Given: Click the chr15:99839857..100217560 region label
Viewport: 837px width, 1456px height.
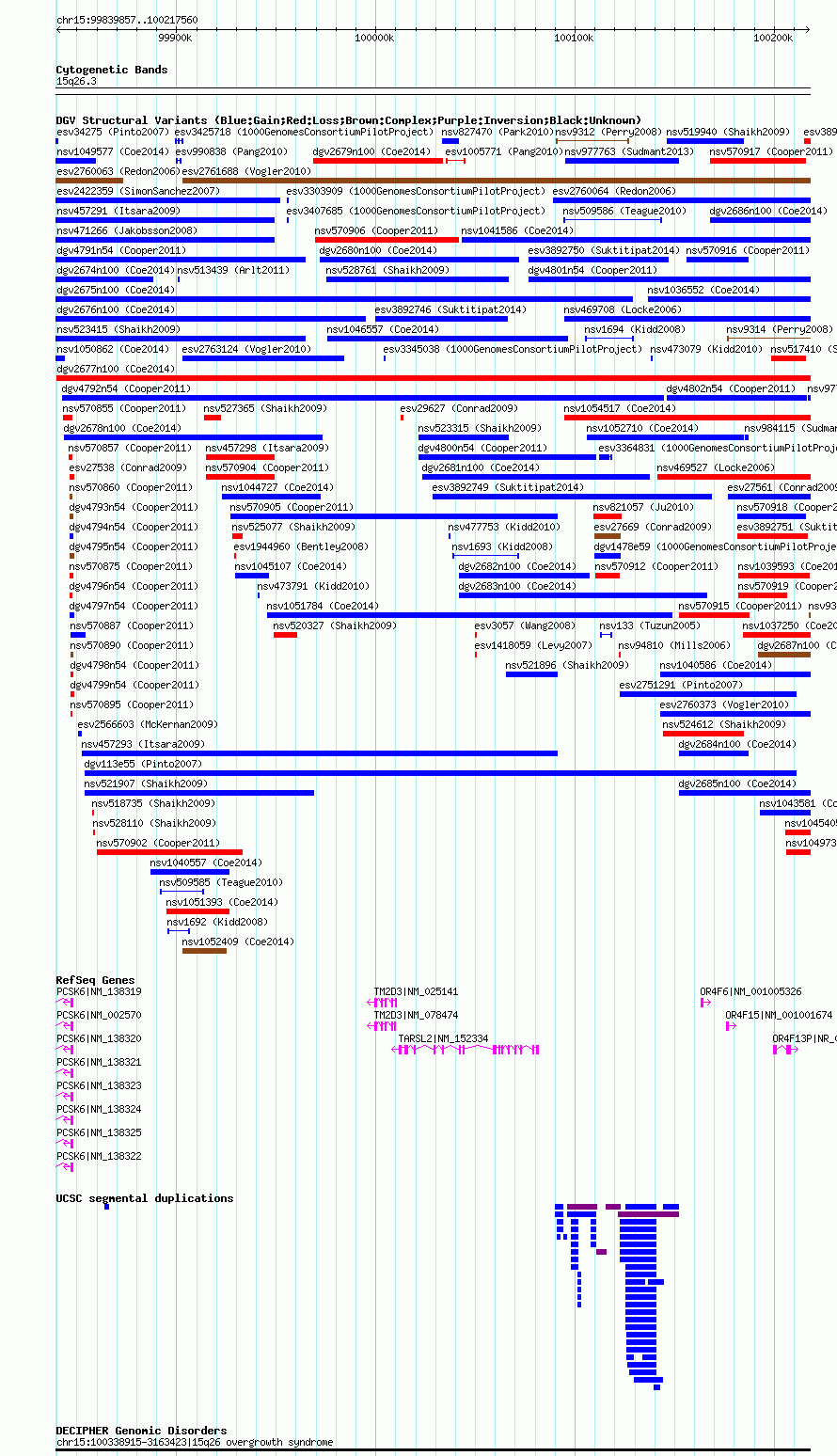Looking at the screenshot, I should [x=127, y=20].
